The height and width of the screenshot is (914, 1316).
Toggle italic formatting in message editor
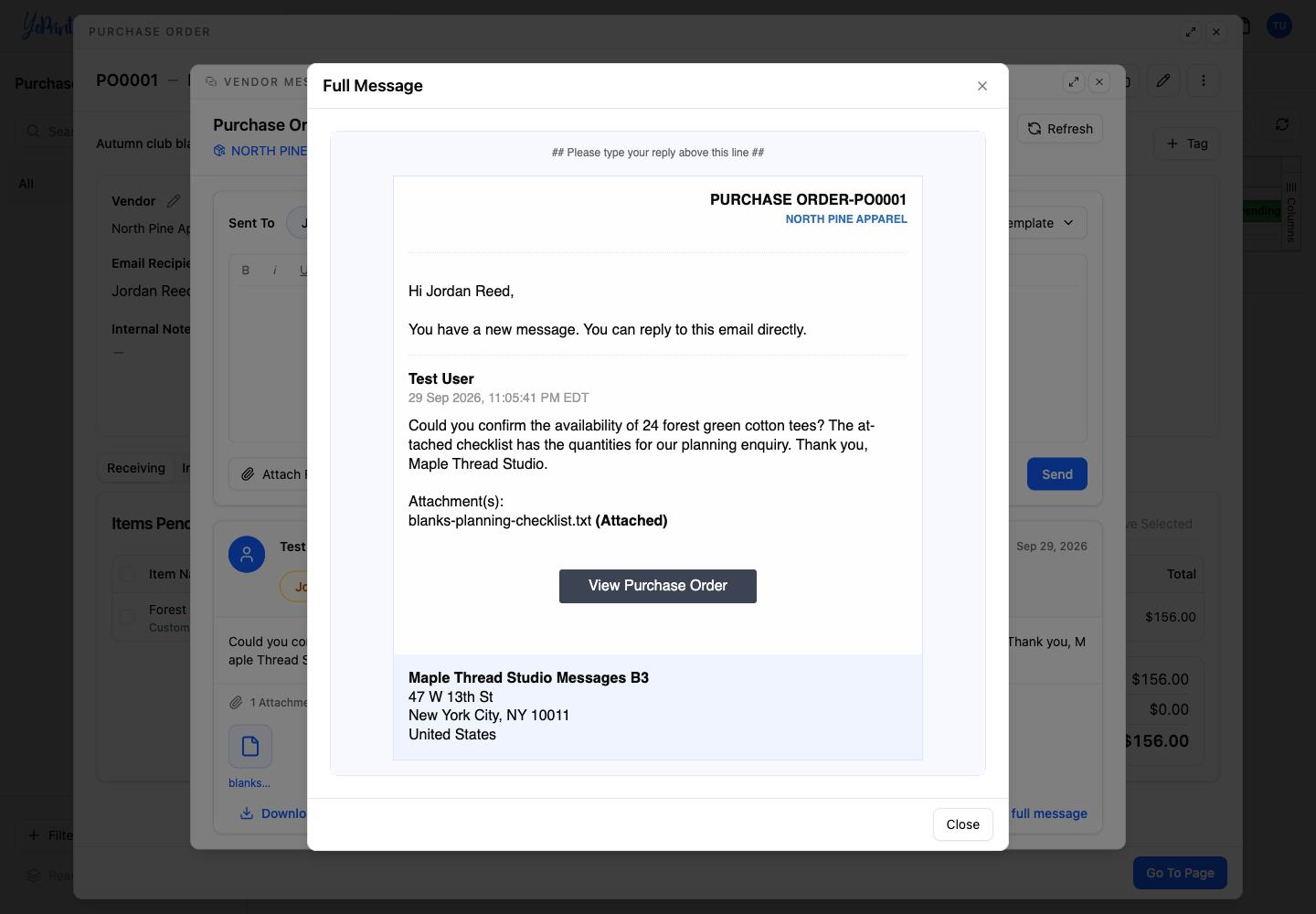pyautogui.click(x=274, y=271)
